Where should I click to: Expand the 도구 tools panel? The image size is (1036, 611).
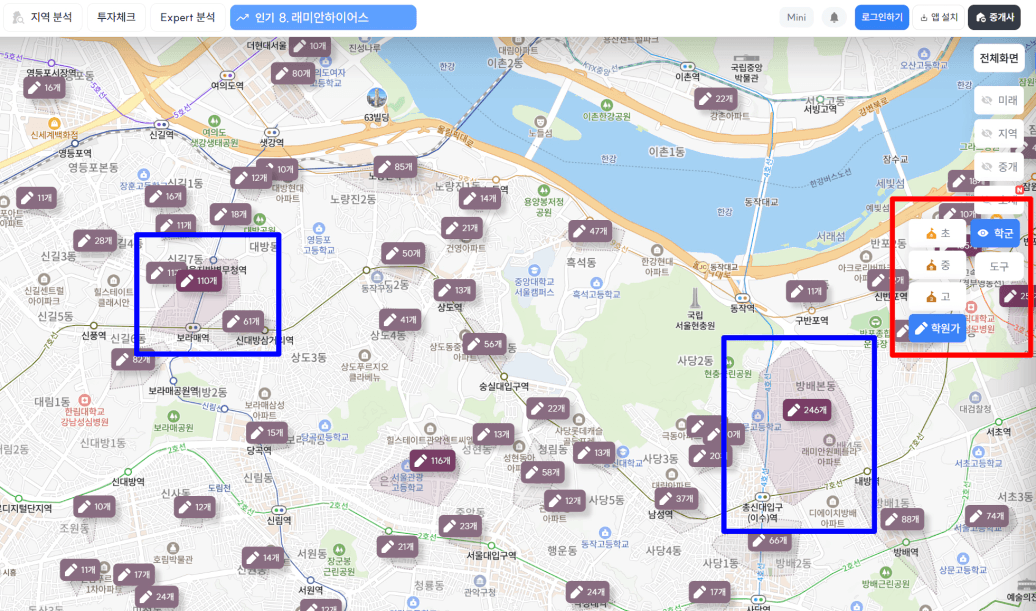point(998,266)
